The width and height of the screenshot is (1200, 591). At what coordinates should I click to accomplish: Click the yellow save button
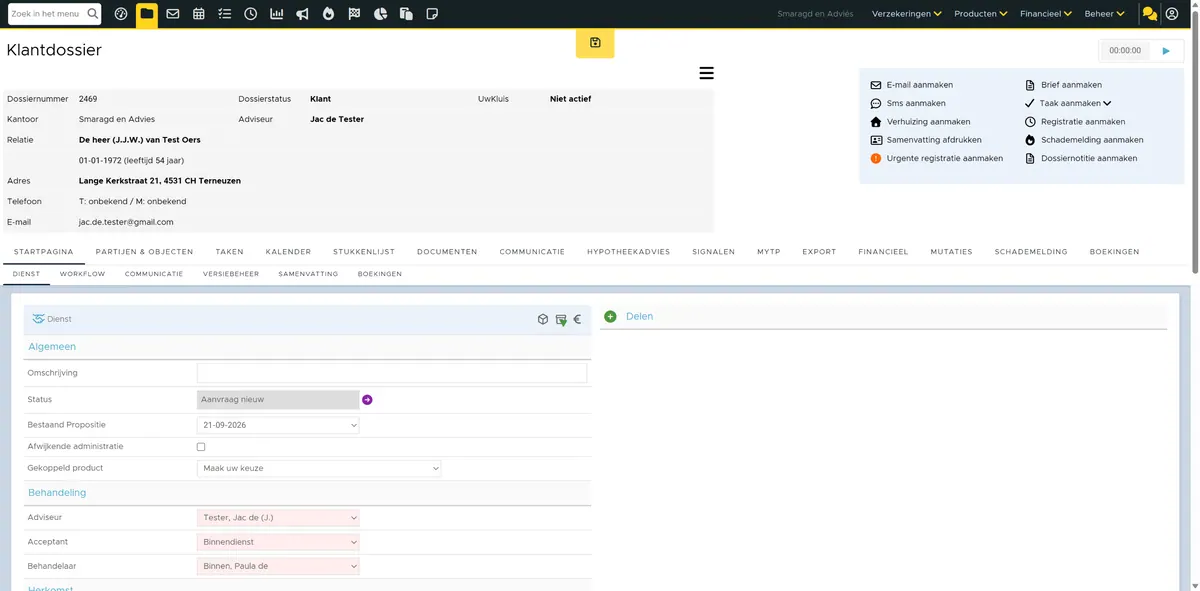(595, 43)
